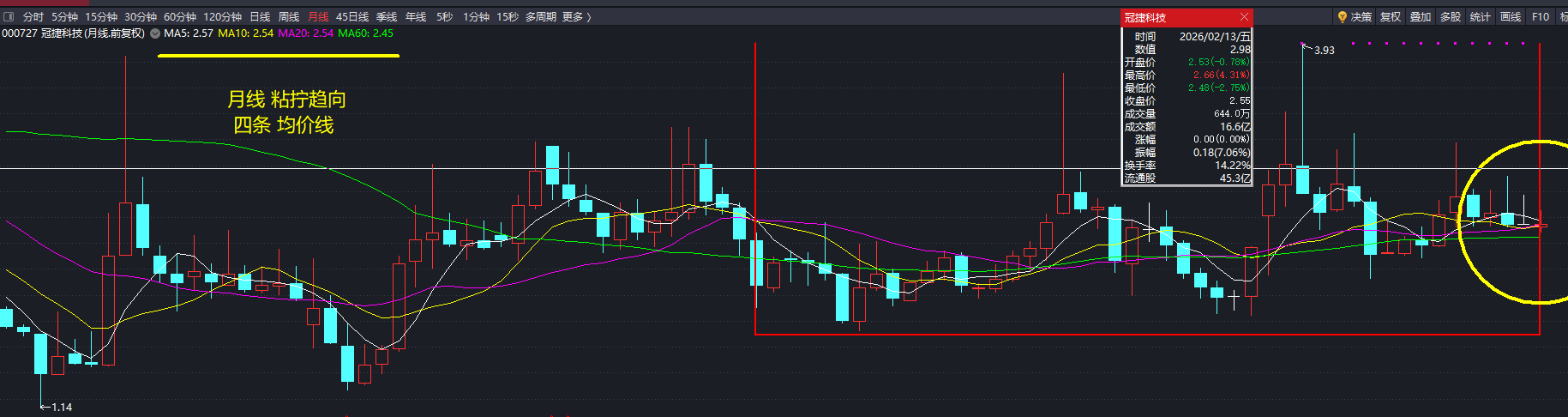Click the 换手率 14.22% value
The width and height of the screenshot is (1568, 417).
click(x=1233, y=165)
